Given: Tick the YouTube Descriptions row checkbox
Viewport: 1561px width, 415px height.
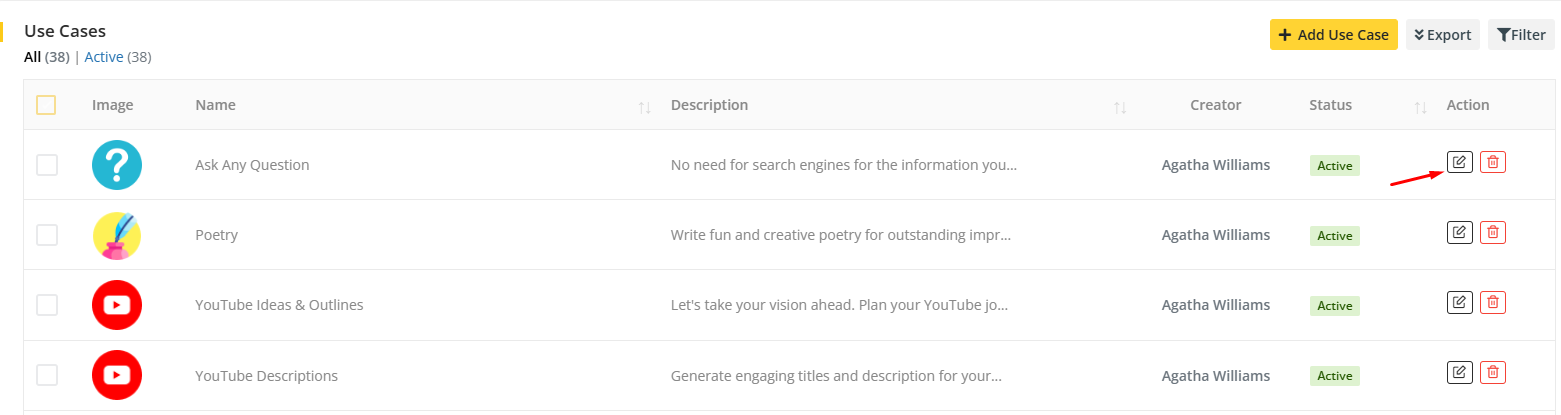Looking at the screenshot, I should (x=47, y=376).
